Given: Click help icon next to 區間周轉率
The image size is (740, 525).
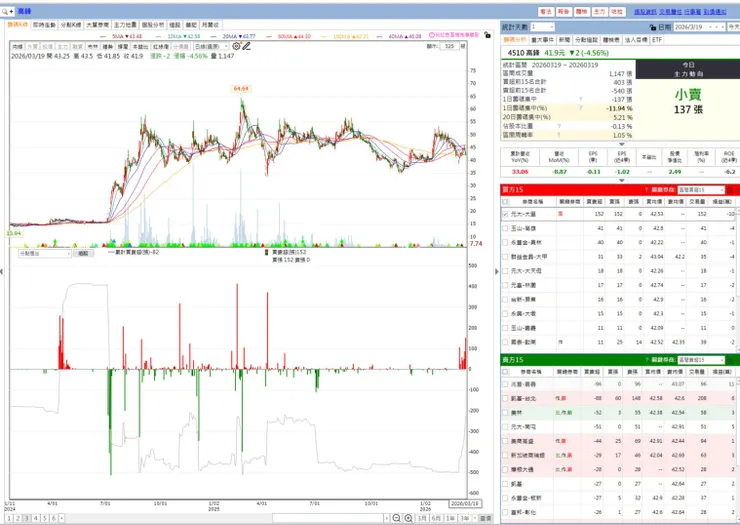Looking at the screenshot, I should tap(559, 135).
